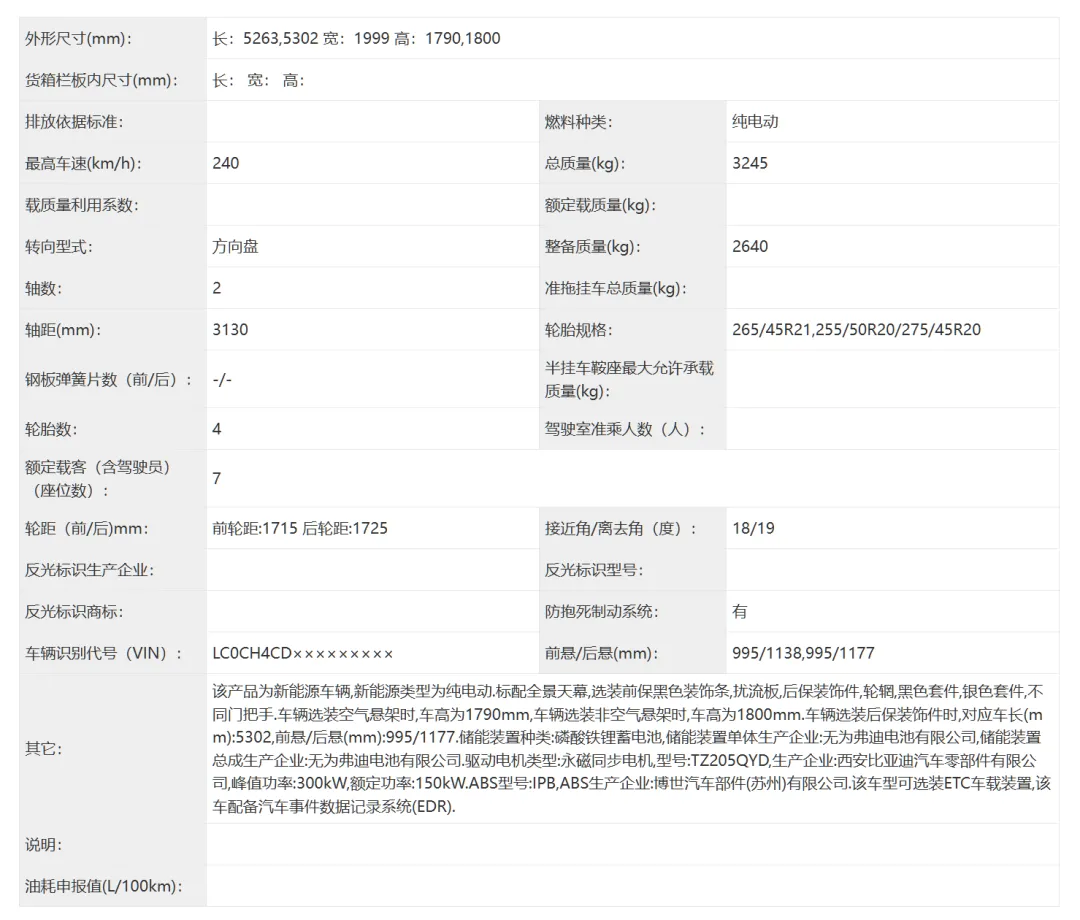Click the 总质量(kg) label
The image size is (1080, 920).
pos(584,163)
